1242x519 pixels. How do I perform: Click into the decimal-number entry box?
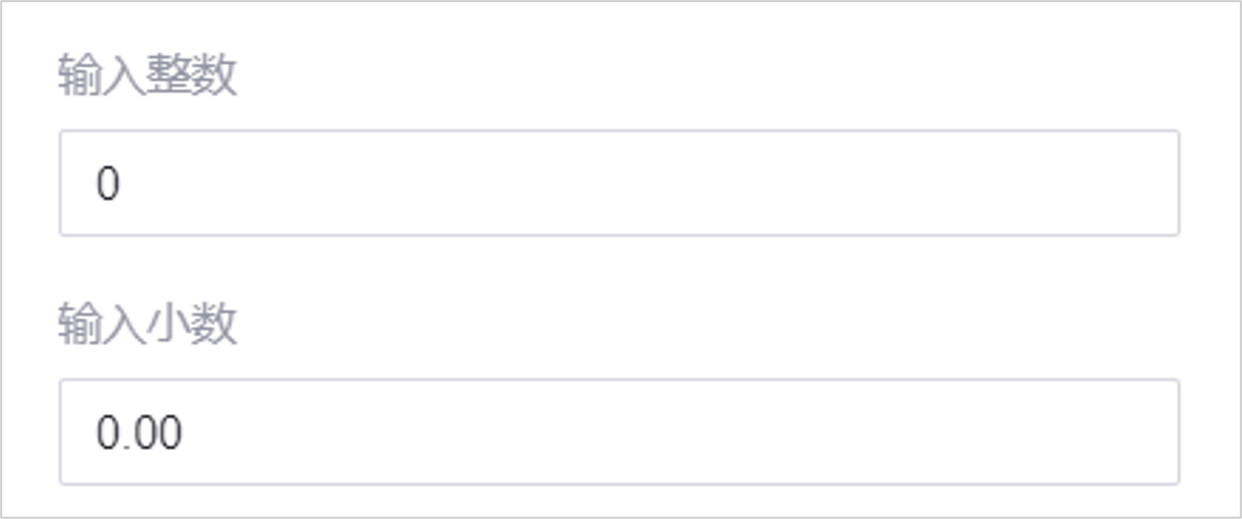point(619,432)
